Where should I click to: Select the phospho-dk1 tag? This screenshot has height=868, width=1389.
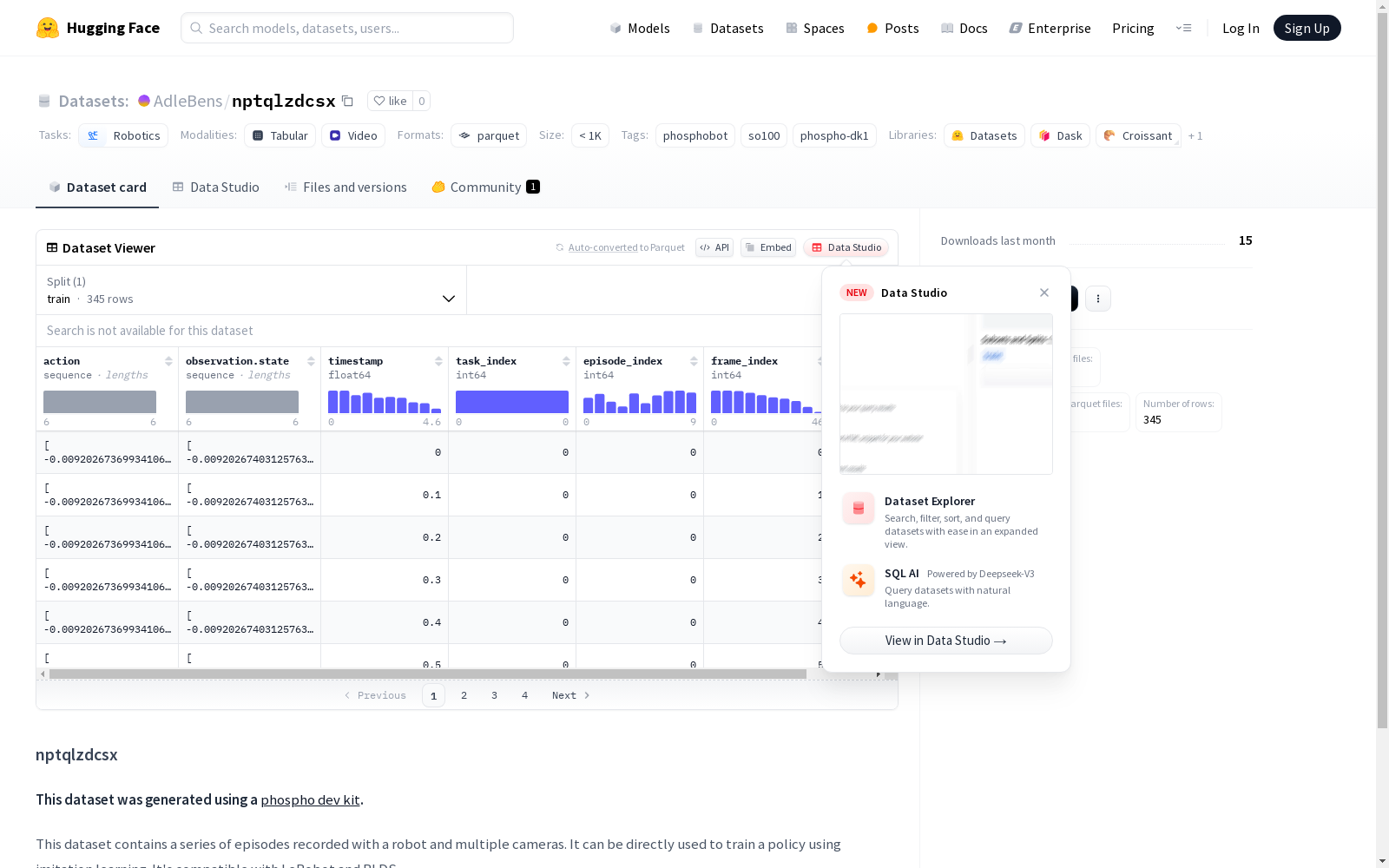click(x=834, y=135)
